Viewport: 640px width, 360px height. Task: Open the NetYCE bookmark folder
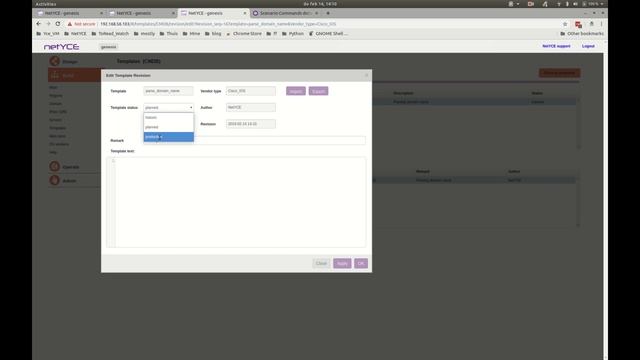click(x=75, y=33)
